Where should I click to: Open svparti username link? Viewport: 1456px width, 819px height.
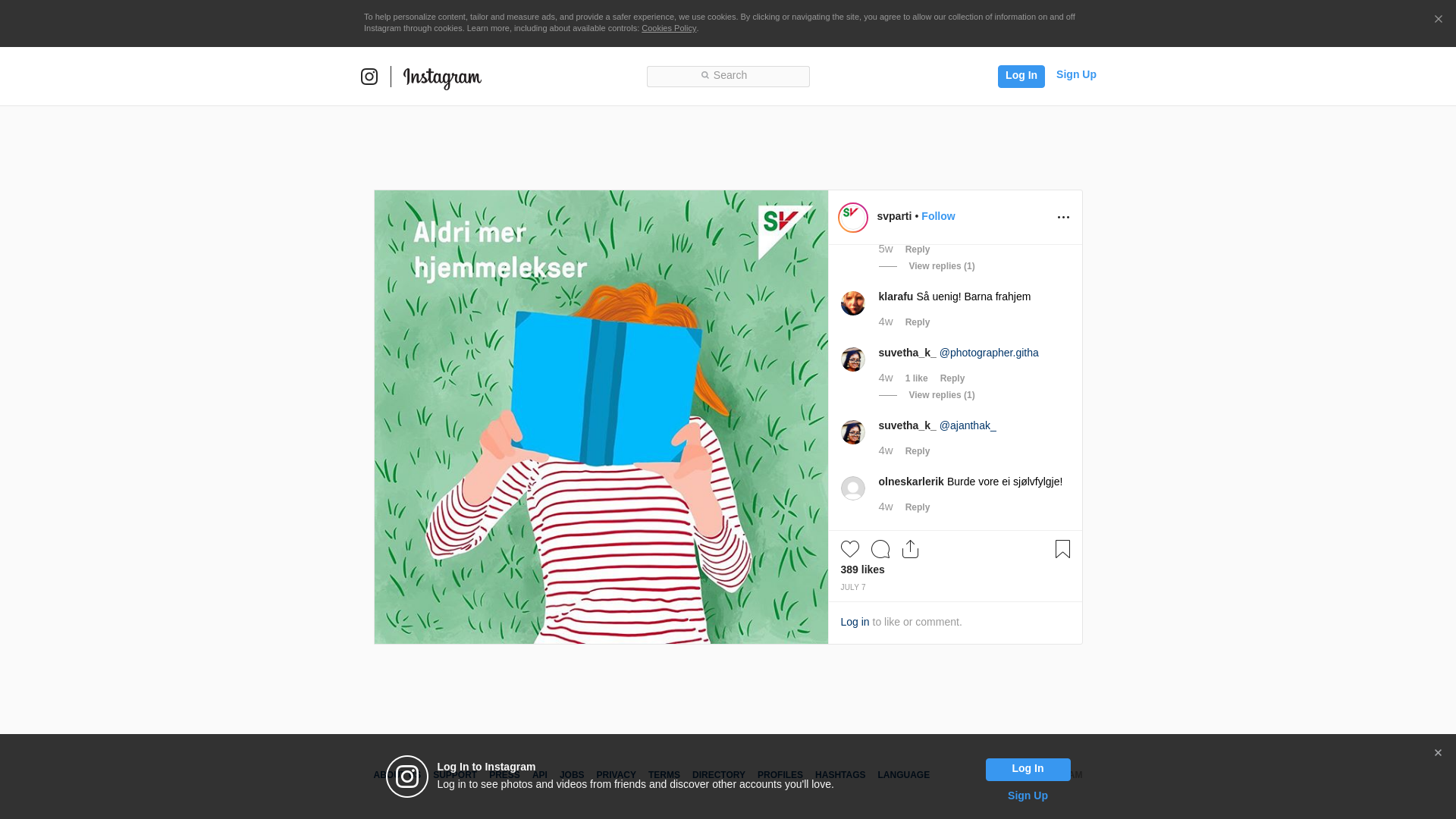point(894,216)
